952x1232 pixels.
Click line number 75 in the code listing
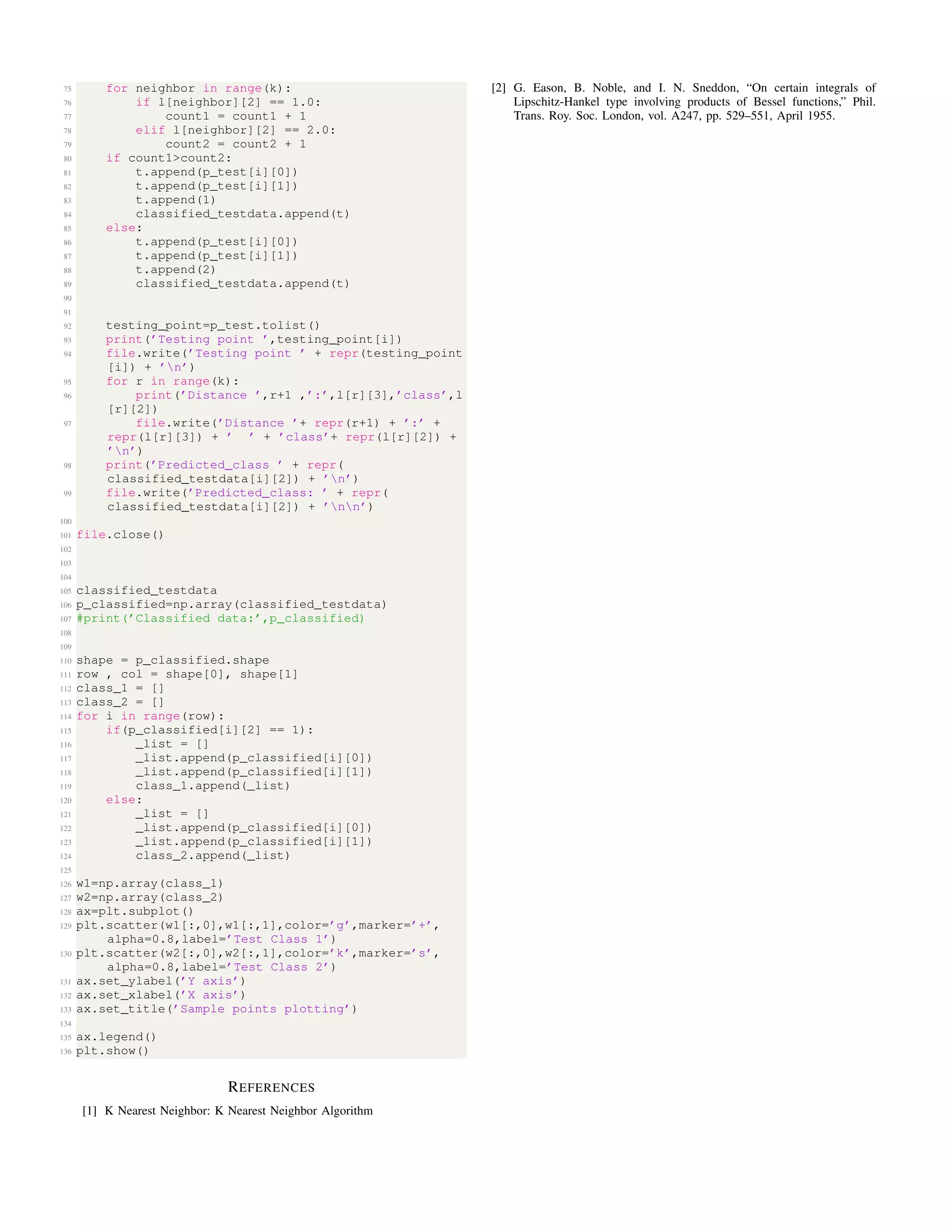pos(67,89)
